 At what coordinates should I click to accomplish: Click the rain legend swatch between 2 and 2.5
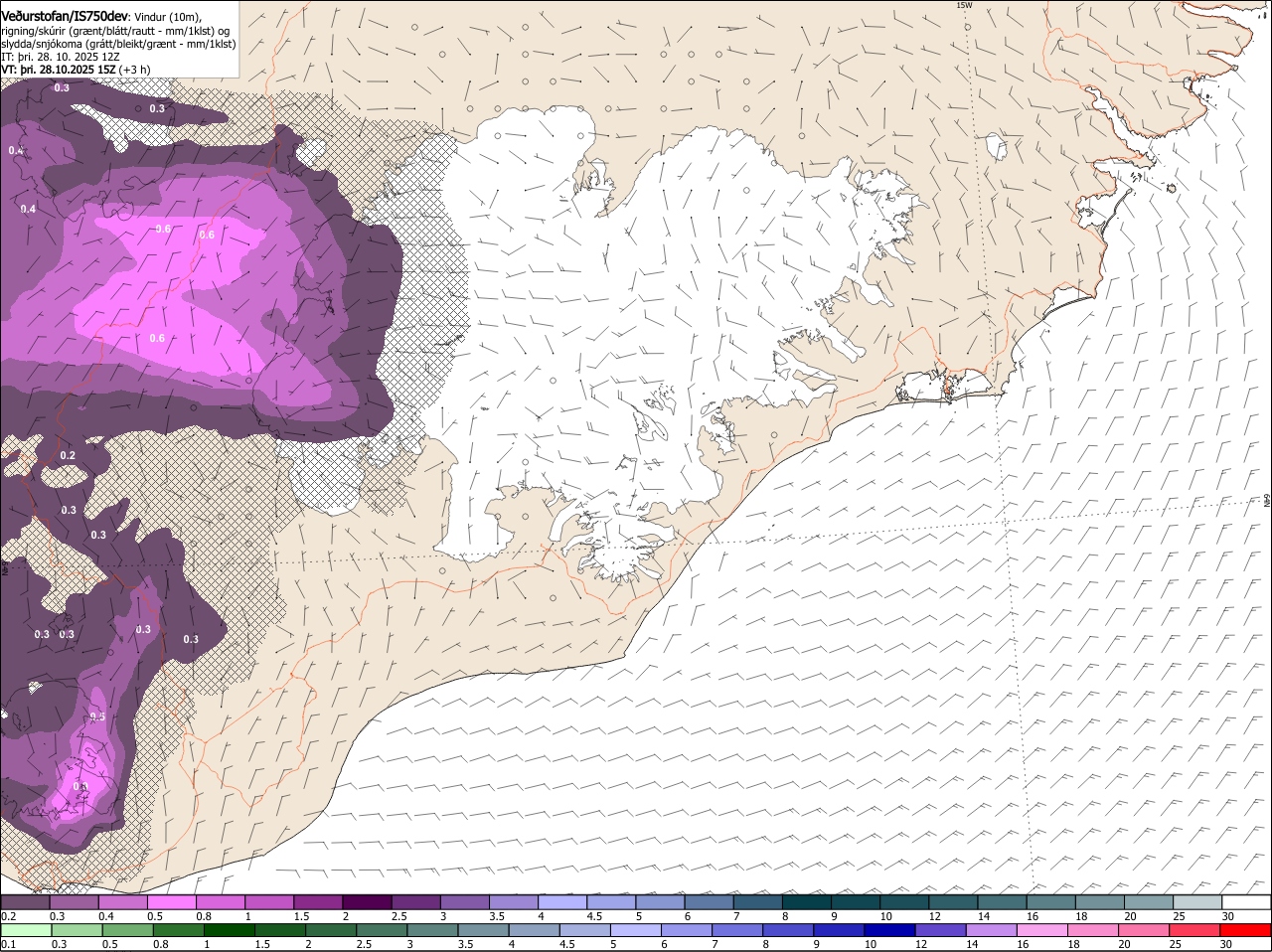click(332, 931)
